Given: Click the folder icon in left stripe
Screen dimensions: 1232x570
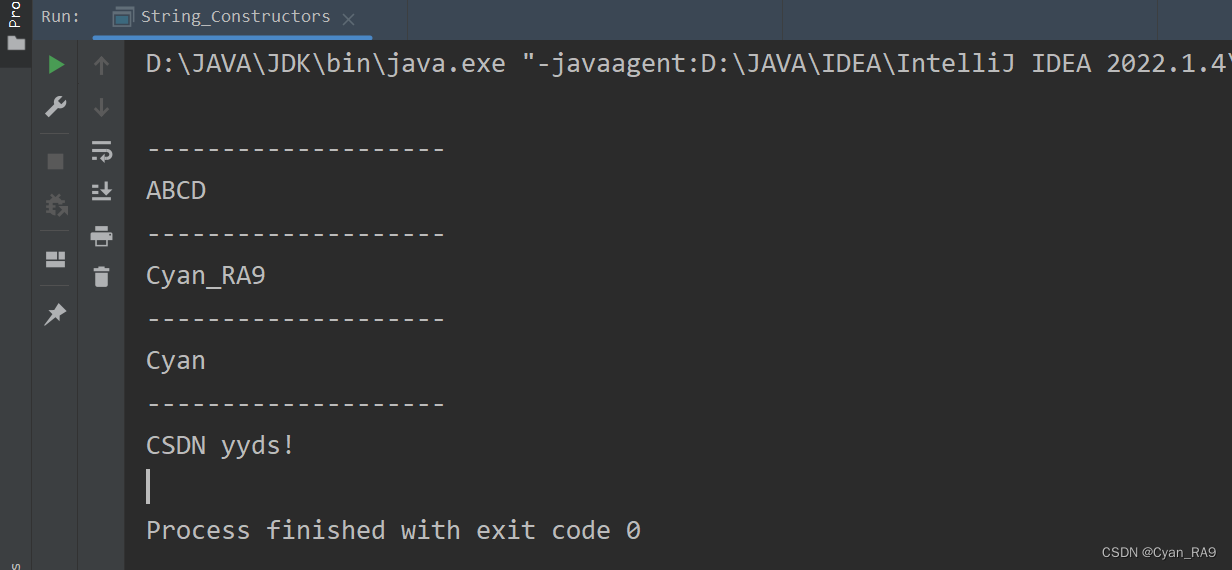Looking at the screenshot, I should click(x=16, y=43).
